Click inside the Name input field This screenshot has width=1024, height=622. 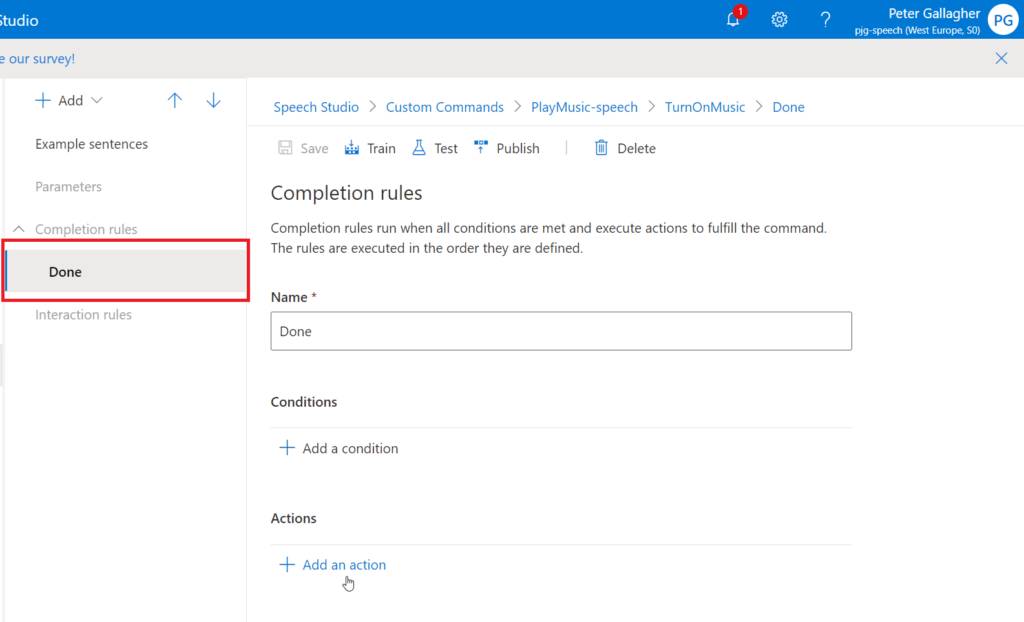point(560,330)
